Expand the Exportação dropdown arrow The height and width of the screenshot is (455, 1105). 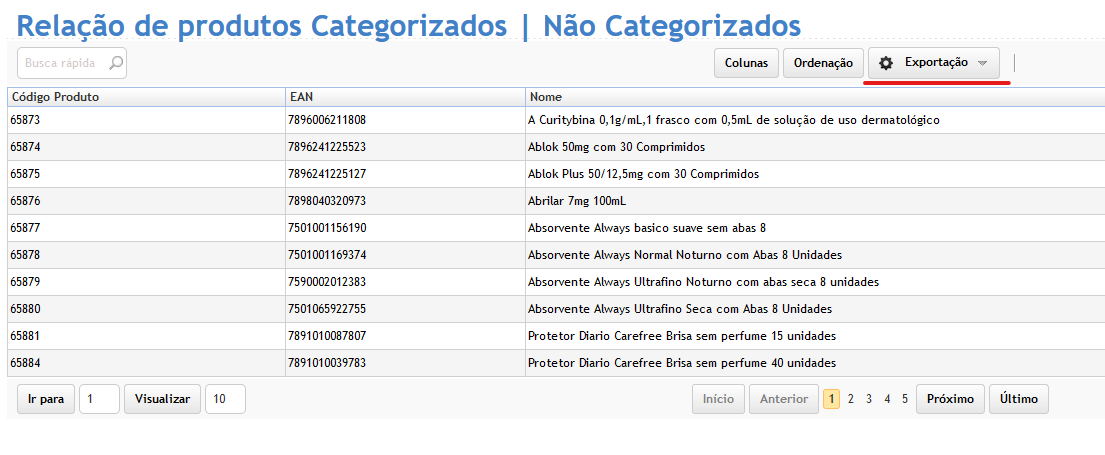[982, 63]
